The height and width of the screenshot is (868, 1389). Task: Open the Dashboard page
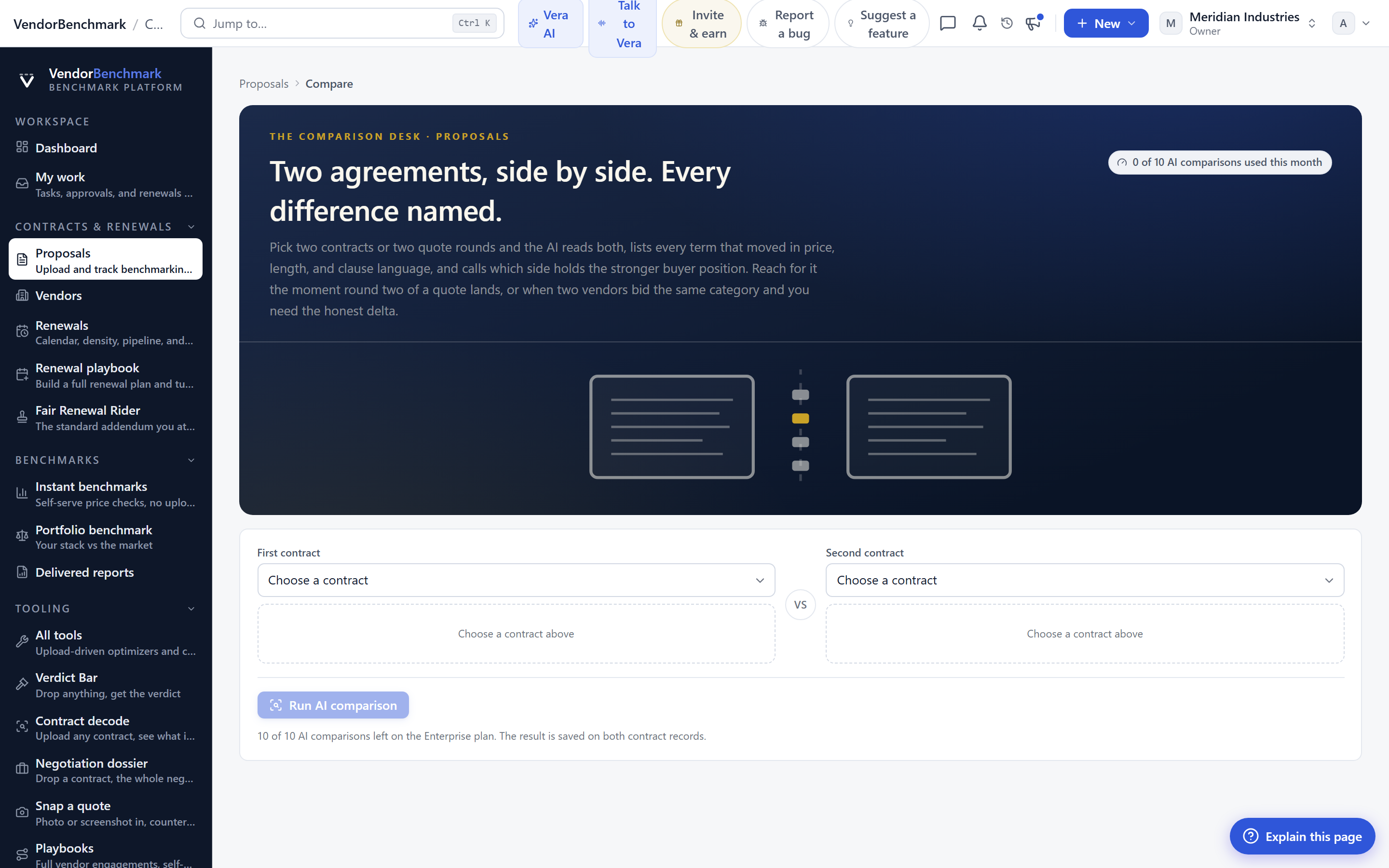106,148
